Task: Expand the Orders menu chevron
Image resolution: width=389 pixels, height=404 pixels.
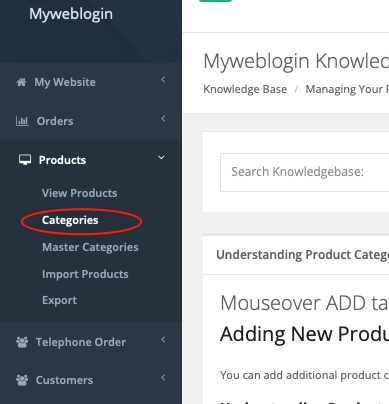Action: coord(163,118)
